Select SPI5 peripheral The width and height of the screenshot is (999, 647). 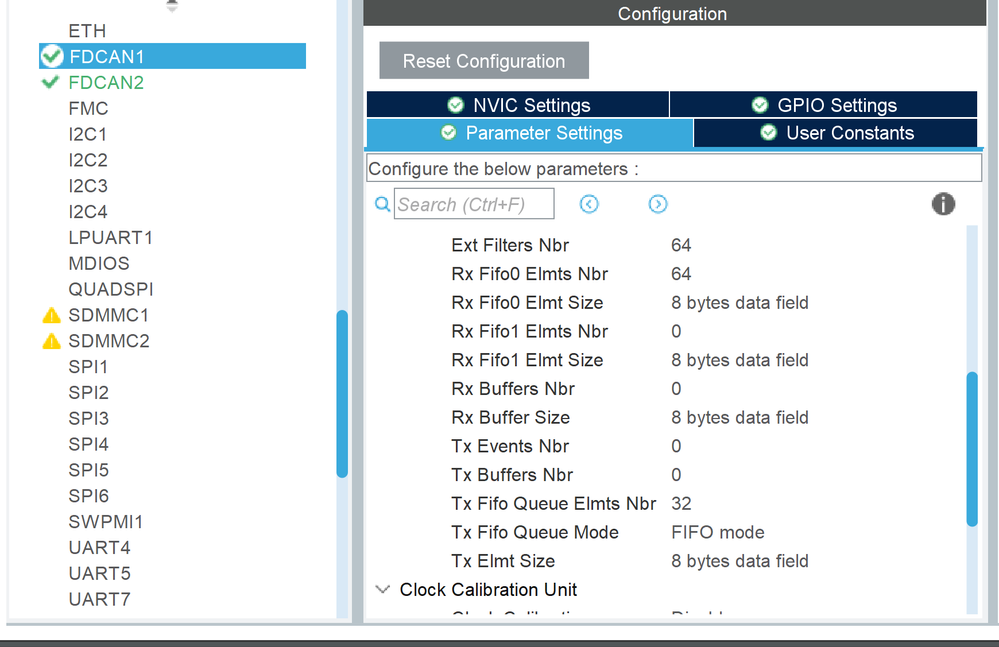point(89,470)
